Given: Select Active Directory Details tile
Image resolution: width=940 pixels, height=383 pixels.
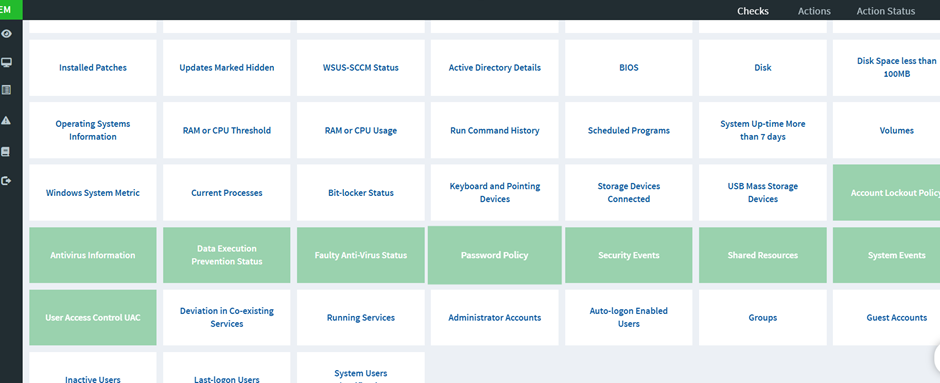Looking at the screenshot, I should (495, 68).
